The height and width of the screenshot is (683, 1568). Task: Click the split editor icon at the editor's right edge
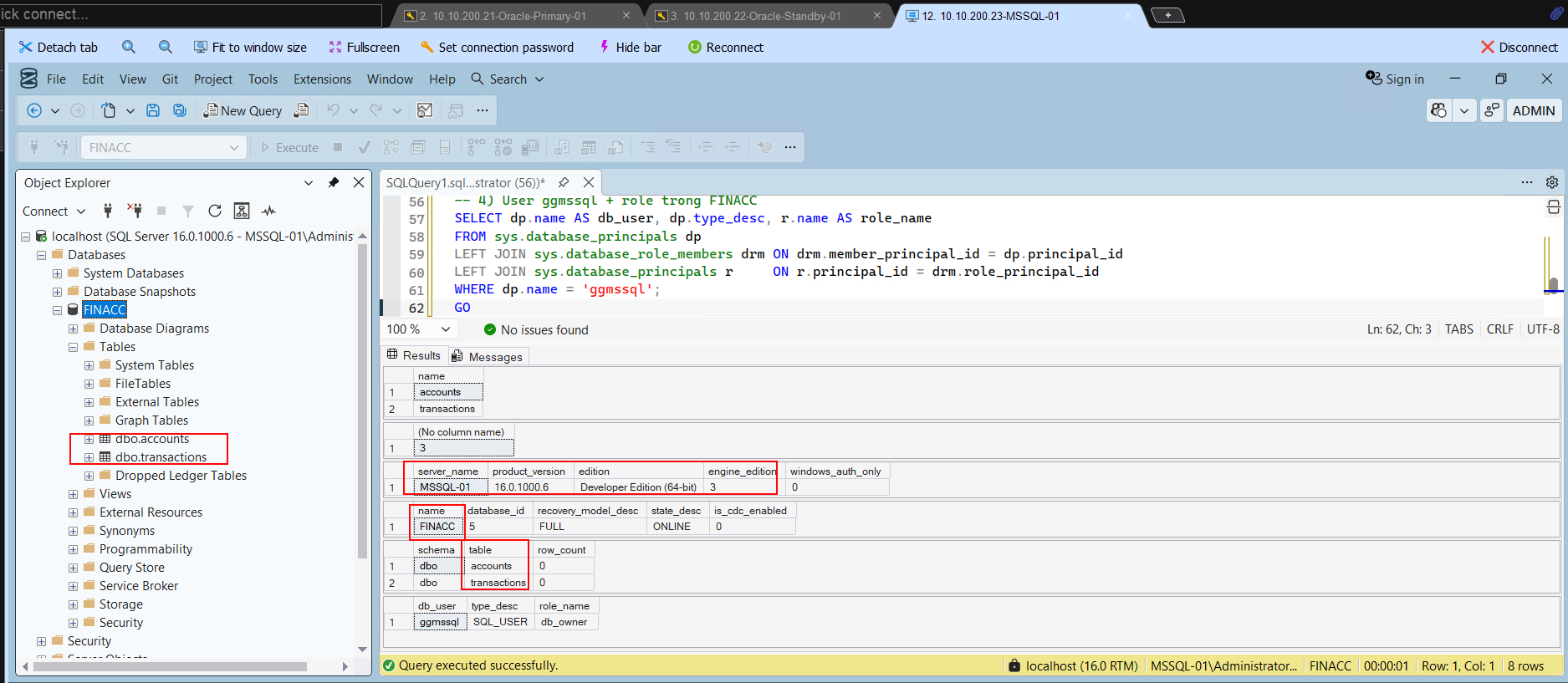(x=1554, y=206)
